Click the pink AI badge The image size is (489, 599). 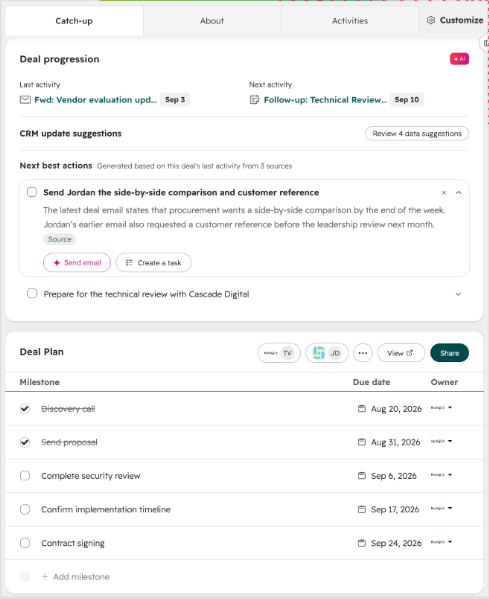(459, 59)
